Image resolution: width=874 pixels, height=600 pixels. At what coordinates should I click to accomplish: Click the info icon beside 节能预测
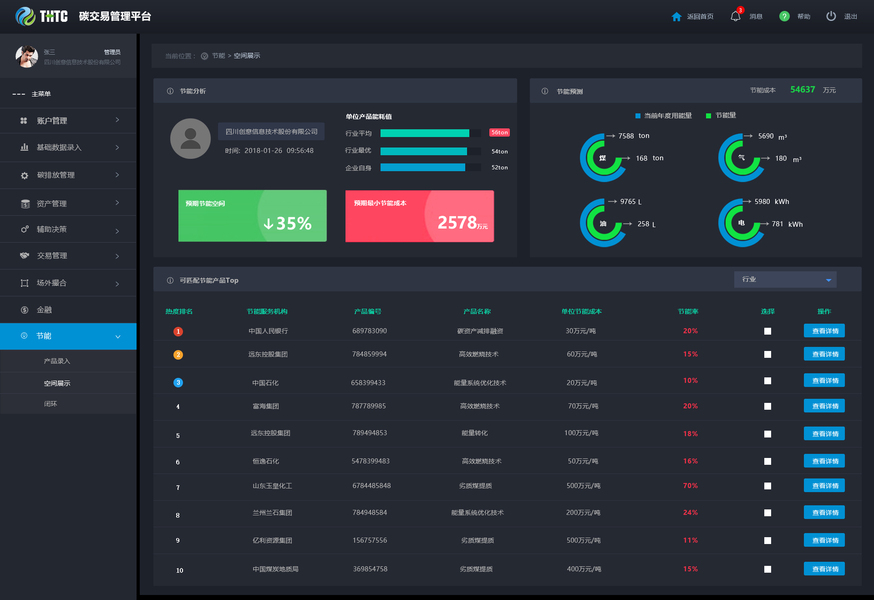tap(545, 91)
